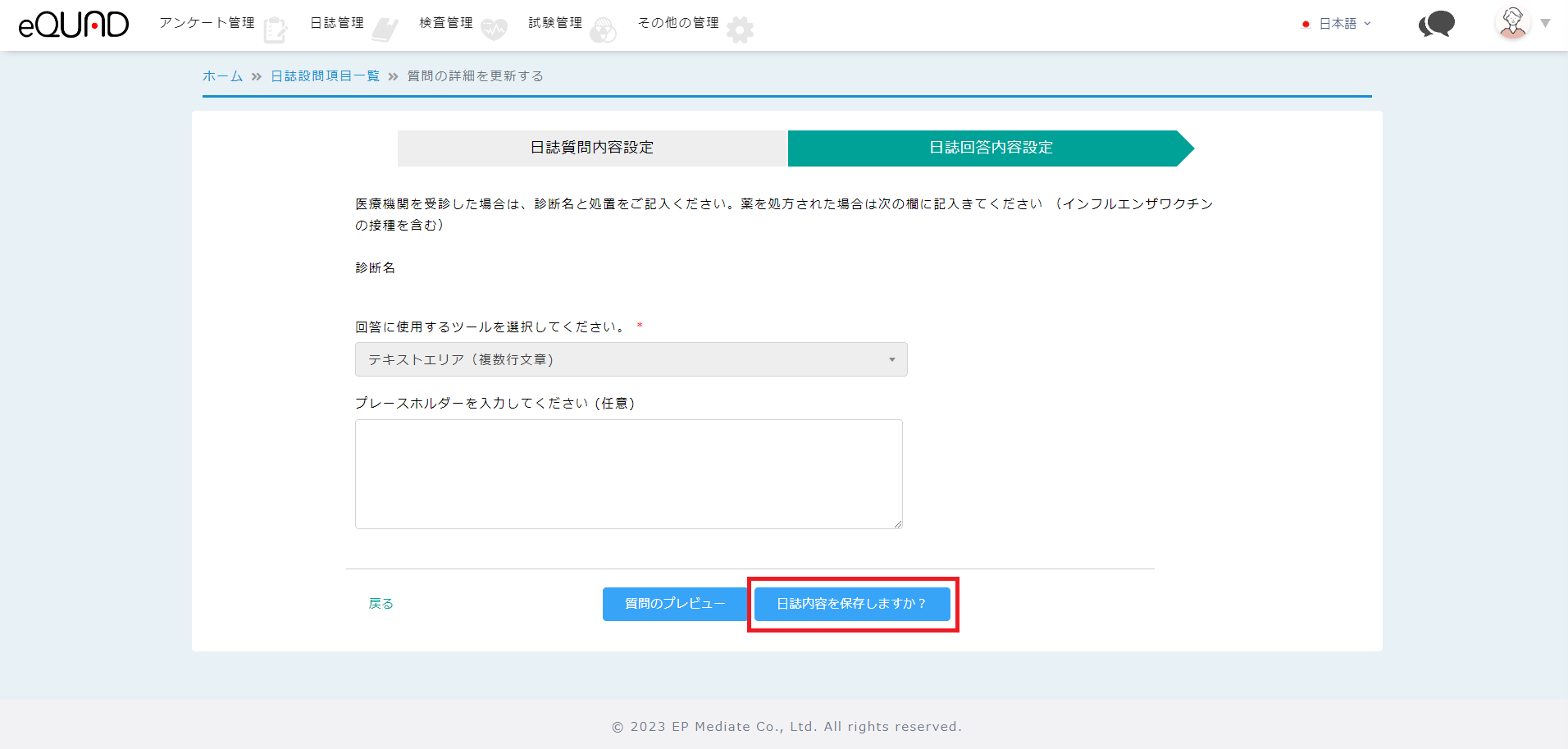
Task: Open the chat speech bubbles icon
Action: [x=1436, y=25]
